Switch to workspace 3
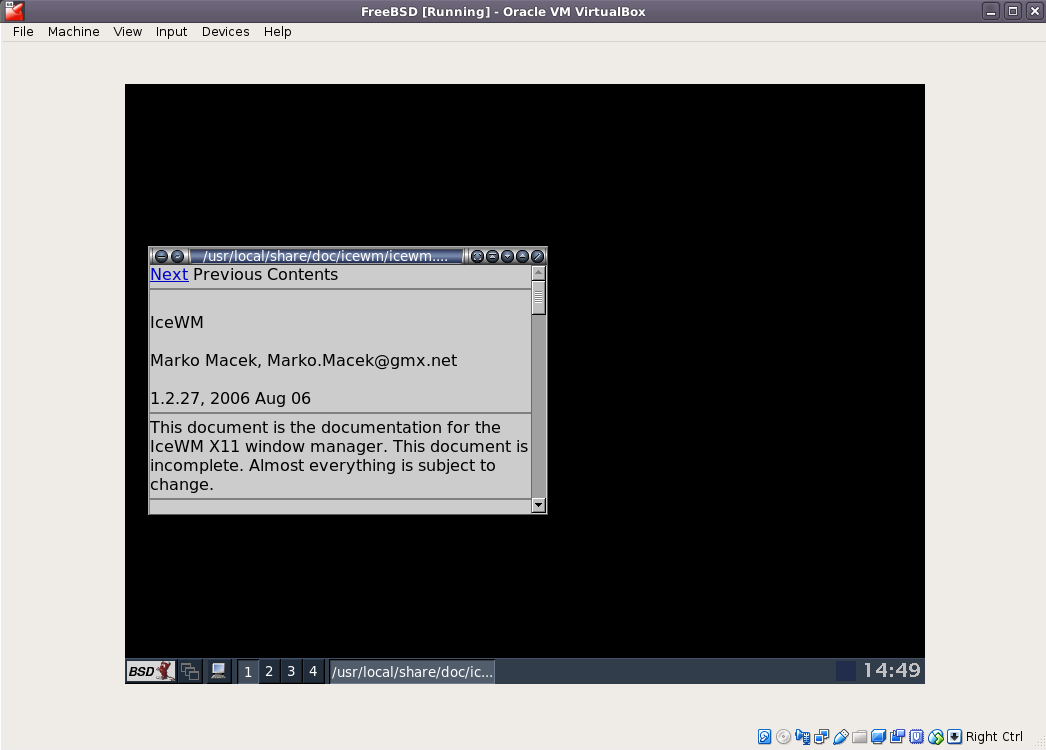This screenshot has width=1046, height=750. point(291,671)
